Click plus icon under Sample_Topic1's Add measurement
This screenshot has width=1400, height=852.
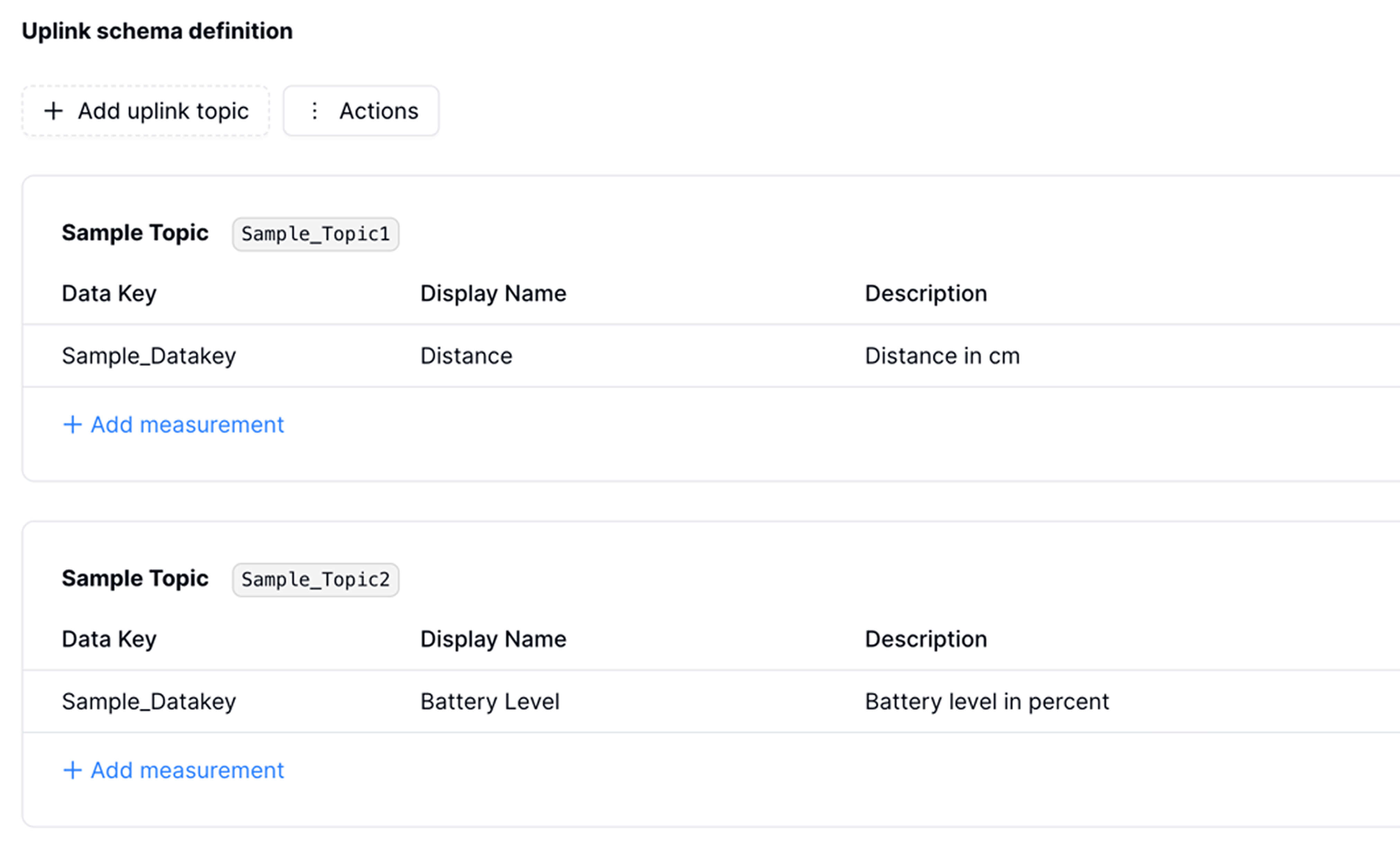coord(72,424)
